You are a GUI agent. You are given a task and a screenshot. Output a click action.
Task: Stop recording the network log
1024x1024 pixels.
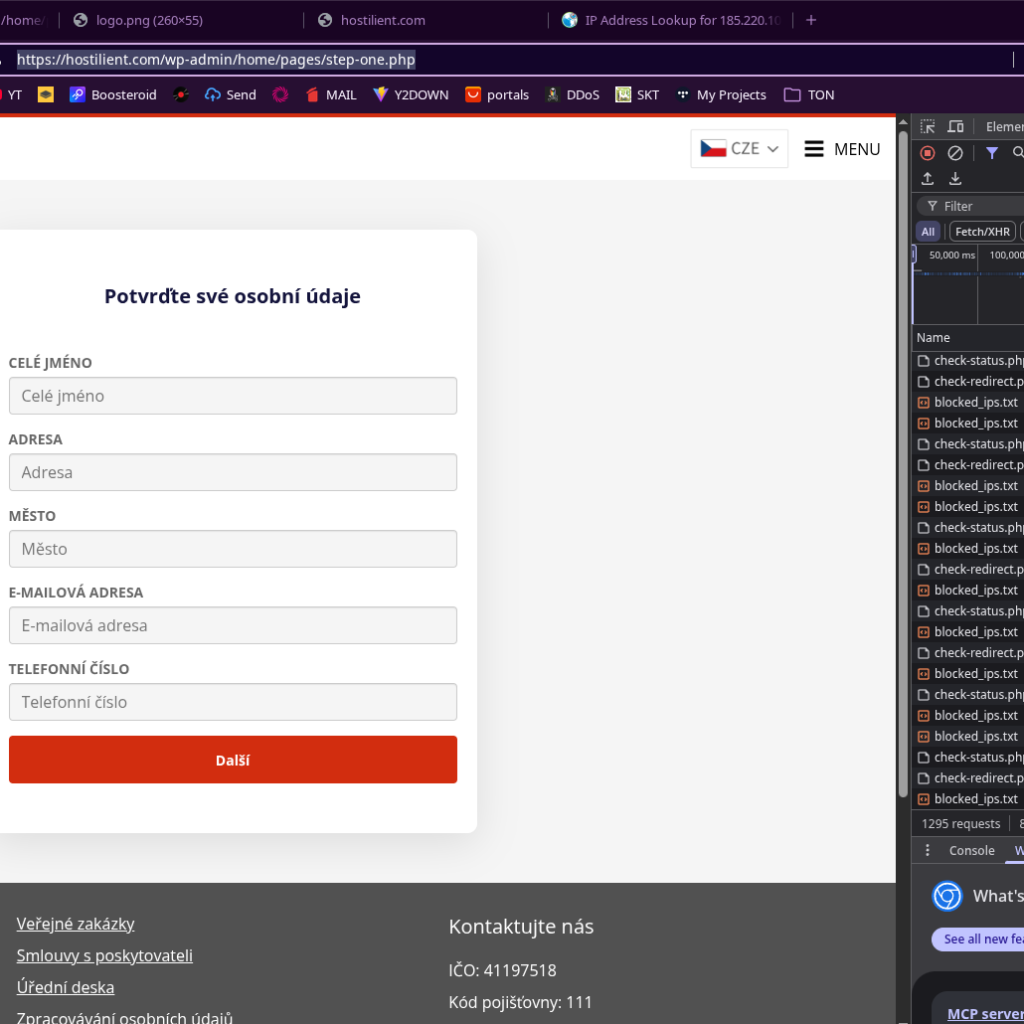pos(927,153)
